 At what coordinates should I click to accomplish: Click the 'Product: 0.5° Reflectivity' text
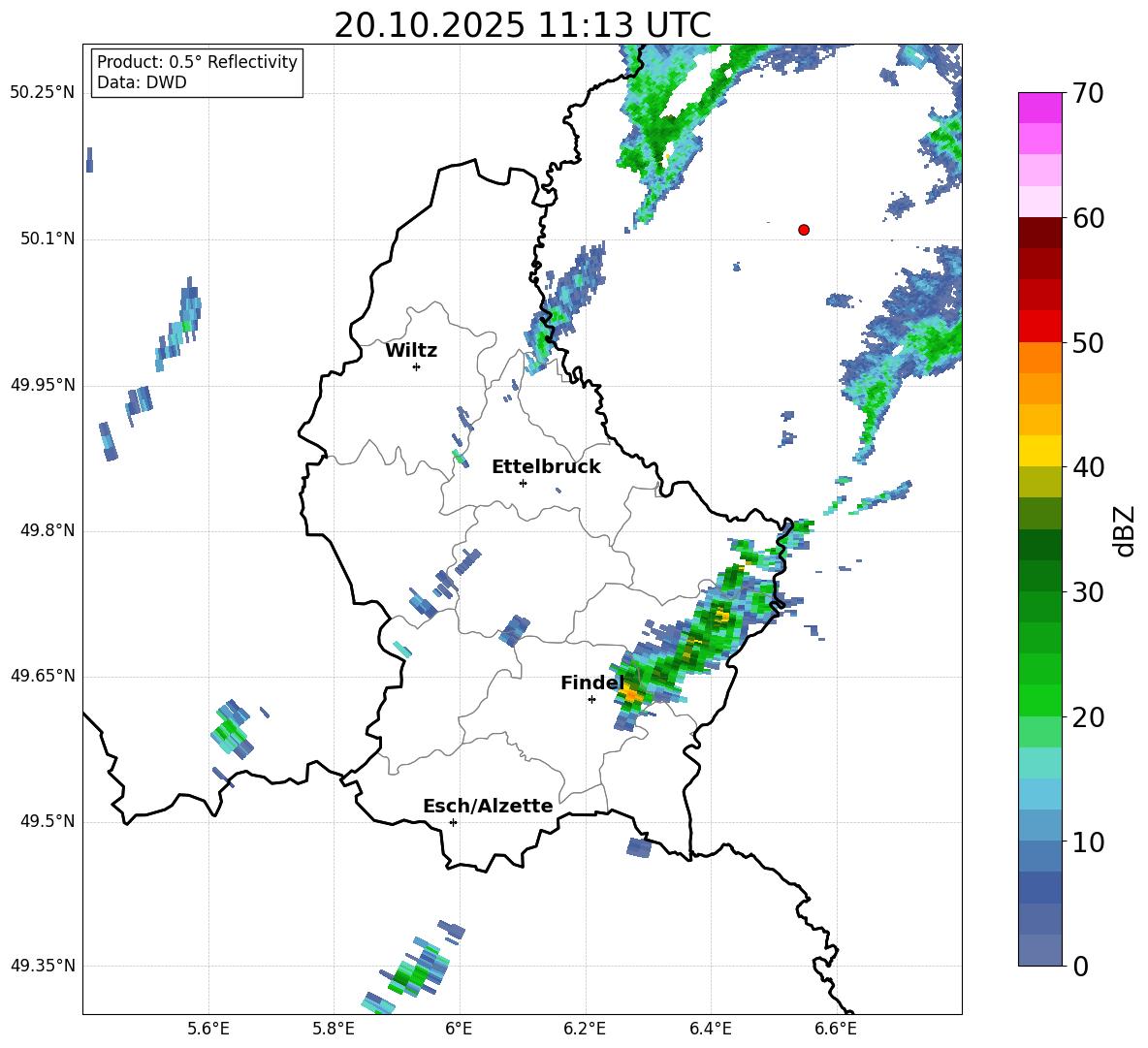[197, 61]
